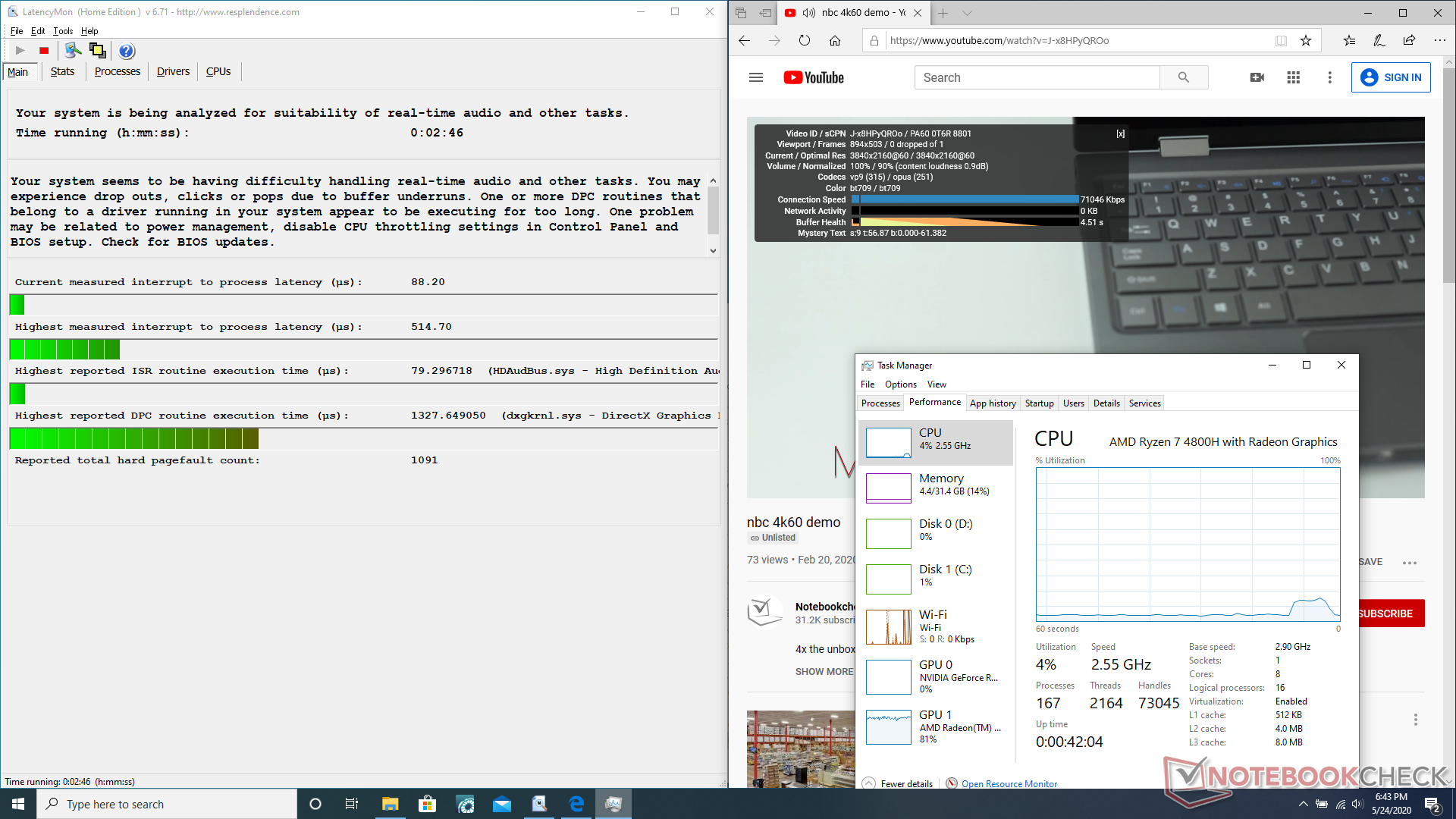Open the action center notifications
This screenshot has width=1456, height=819.
pos(1432,805)
